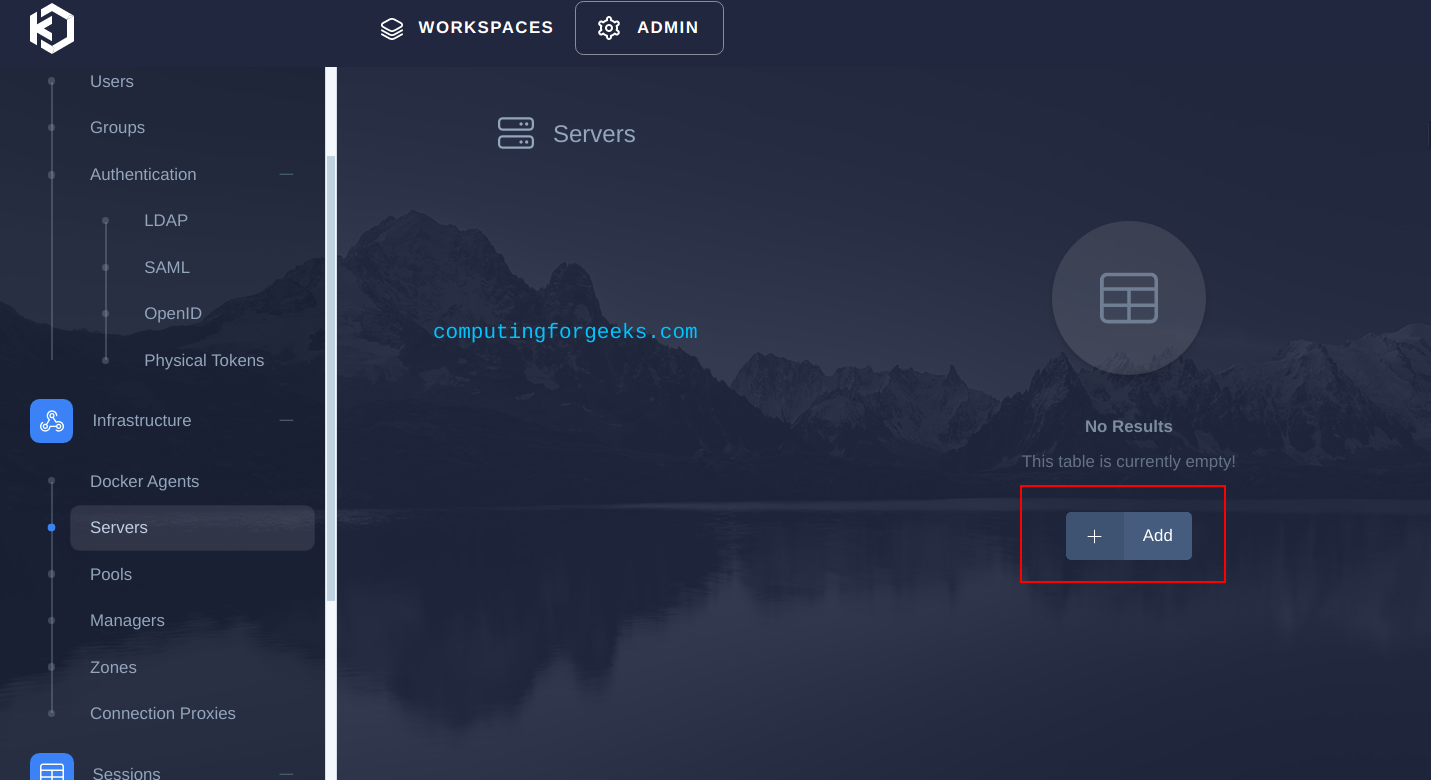Open the Connection Proxies page
The height and width of the screenshot is (780, 1431).
[163, 713]
